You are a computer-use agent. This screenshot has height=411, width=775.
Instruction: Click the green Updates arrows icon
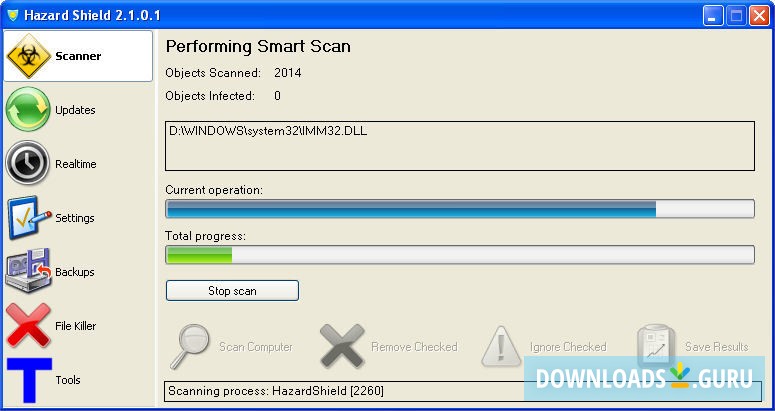tap(28, 109)
